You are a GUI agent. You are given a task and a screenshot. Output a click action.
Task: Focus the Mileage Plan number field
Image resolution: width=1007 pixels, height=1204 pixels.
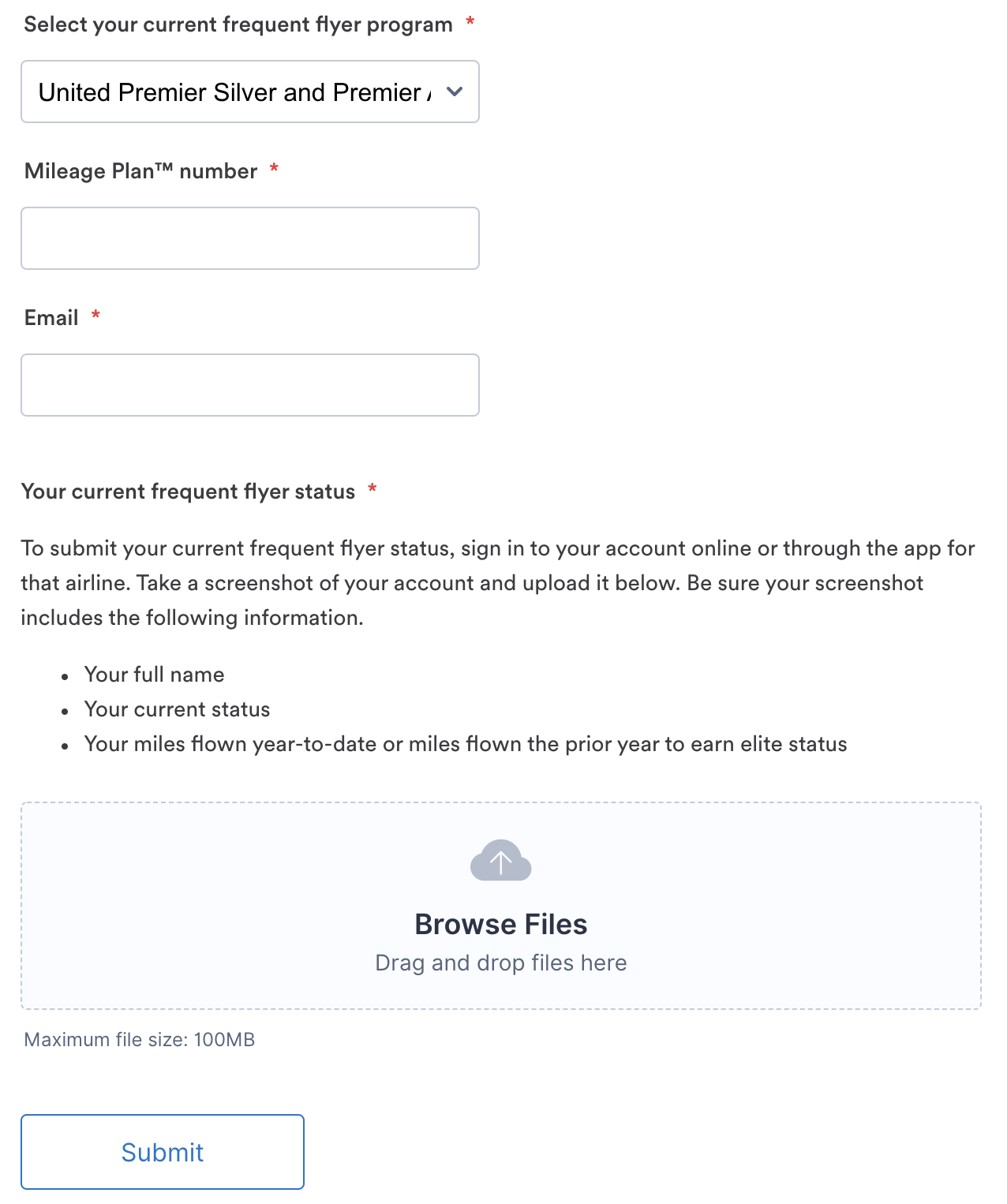[249, 238]
